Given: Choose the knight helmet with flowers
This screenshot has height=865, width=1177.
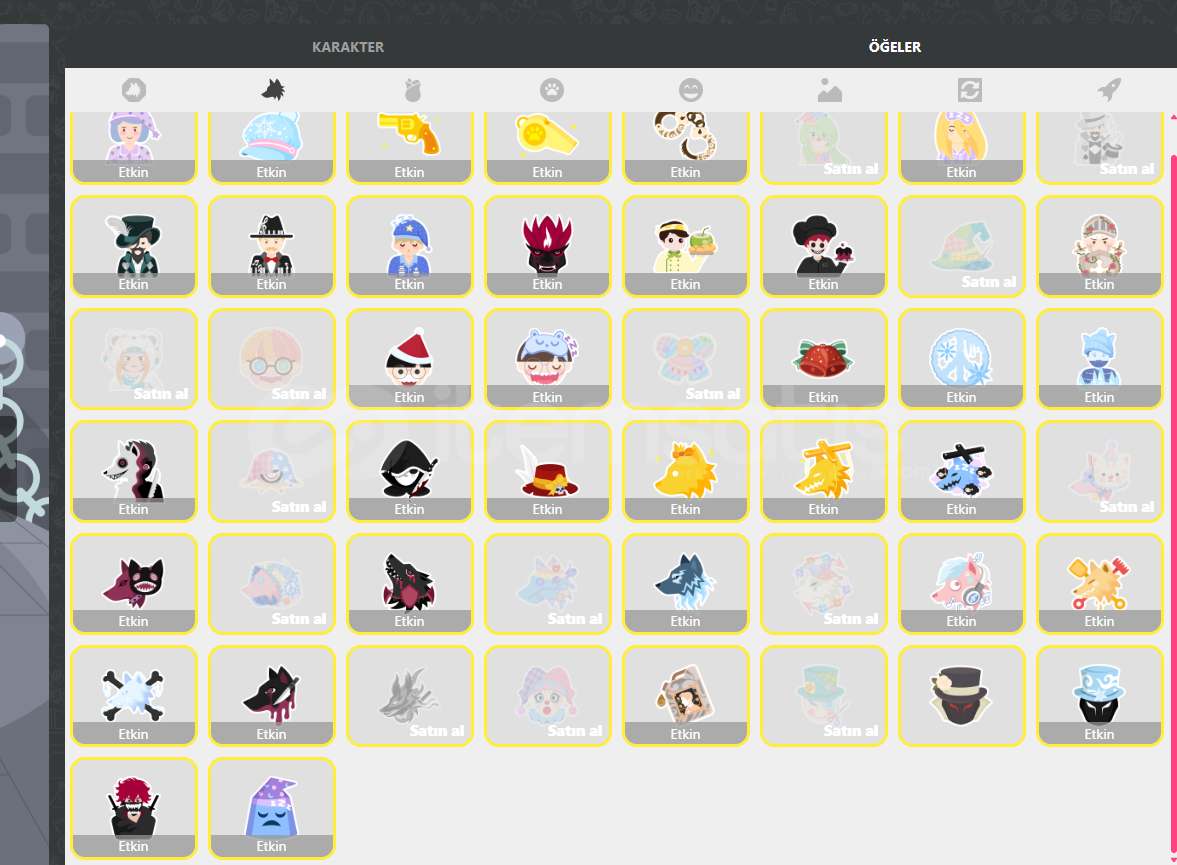Looking at the screenshot, I should [1100, 246].
